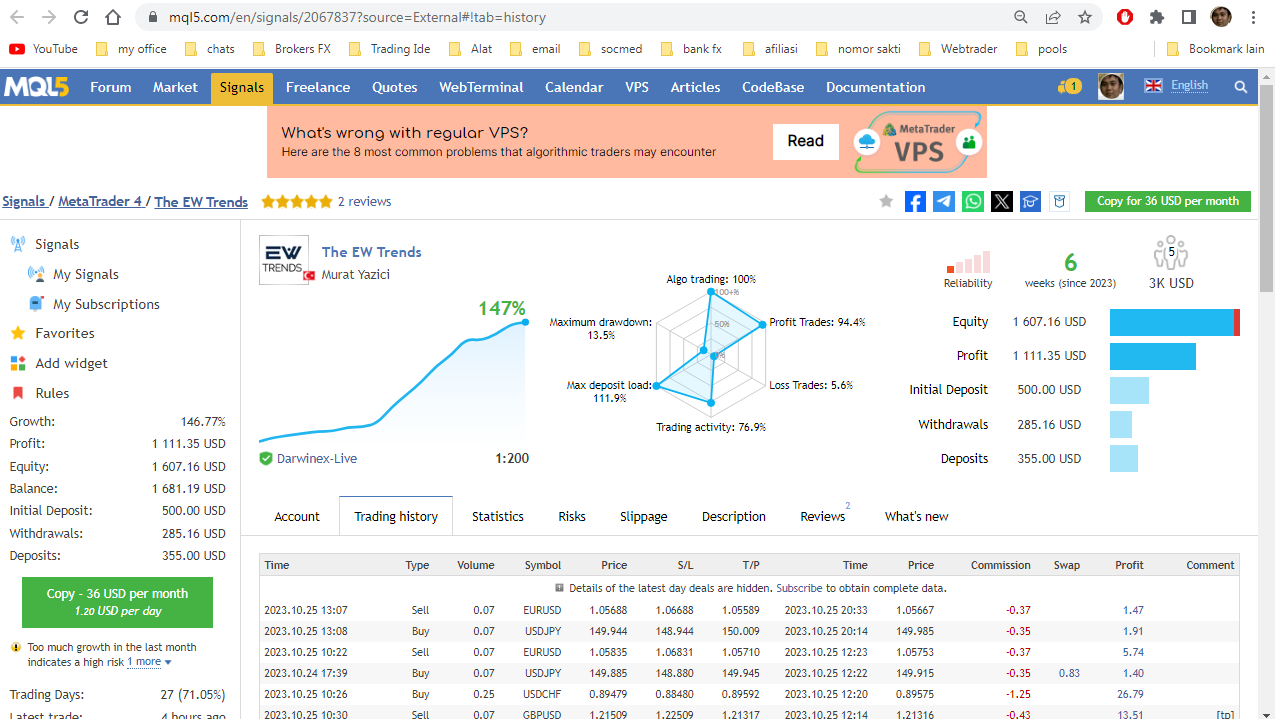The width and height of the screenshot is (1275, 719).
Task: Open the browser home page icon
Action: pos(113,17)
